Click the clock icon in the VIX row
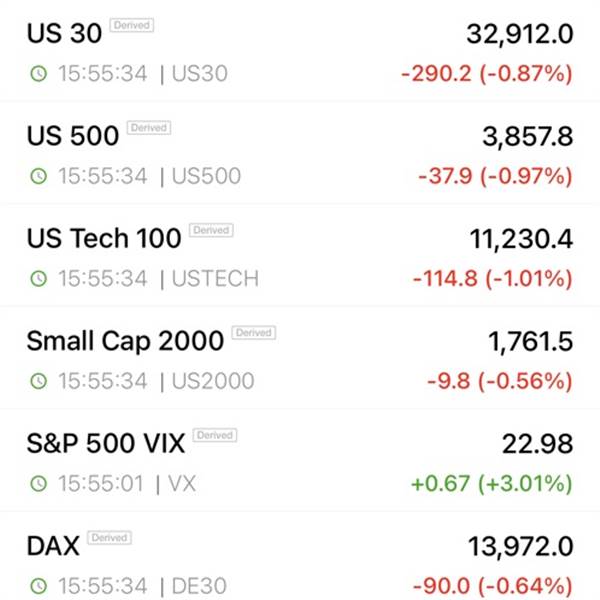This screenshot has height=600, width=600. point(38,483)
